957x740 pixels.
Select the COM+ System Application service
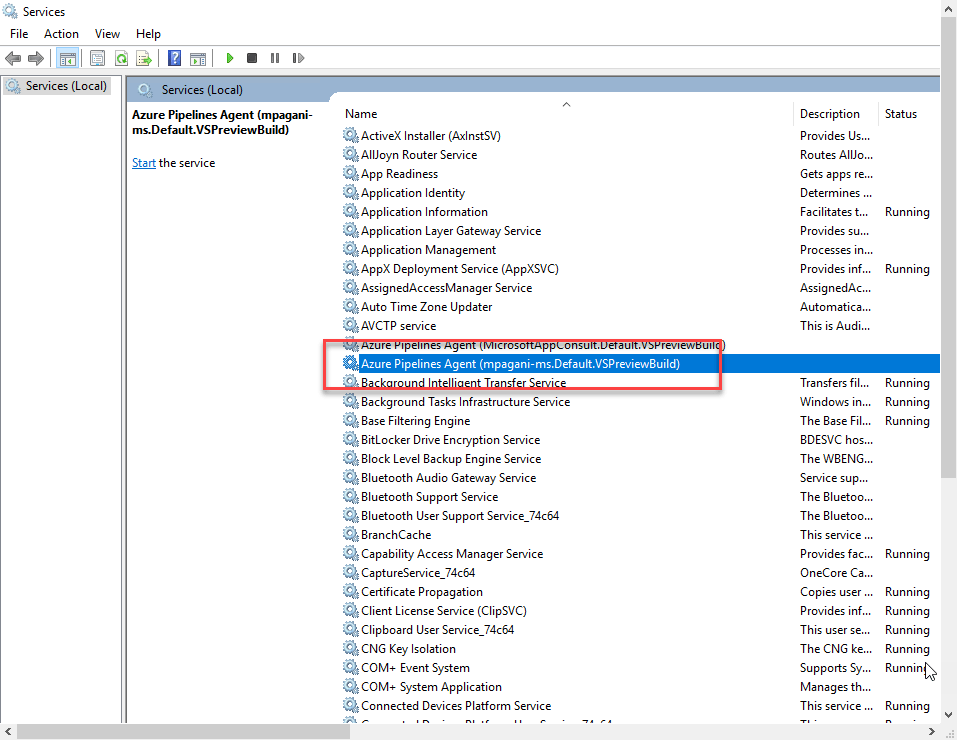431,687
